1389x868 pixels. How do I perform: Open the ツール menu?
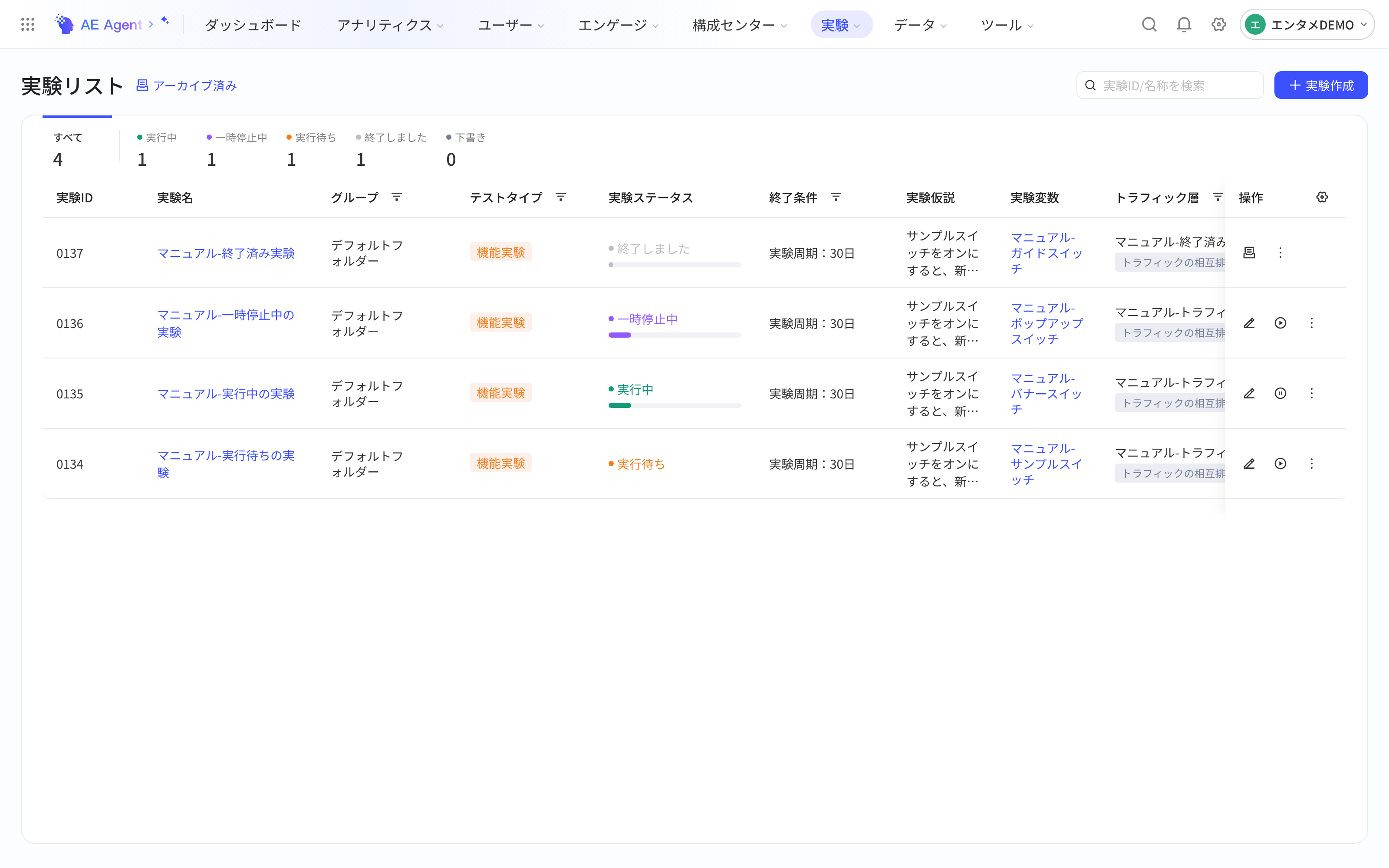pyautogui.click(x=1007, y=25)
